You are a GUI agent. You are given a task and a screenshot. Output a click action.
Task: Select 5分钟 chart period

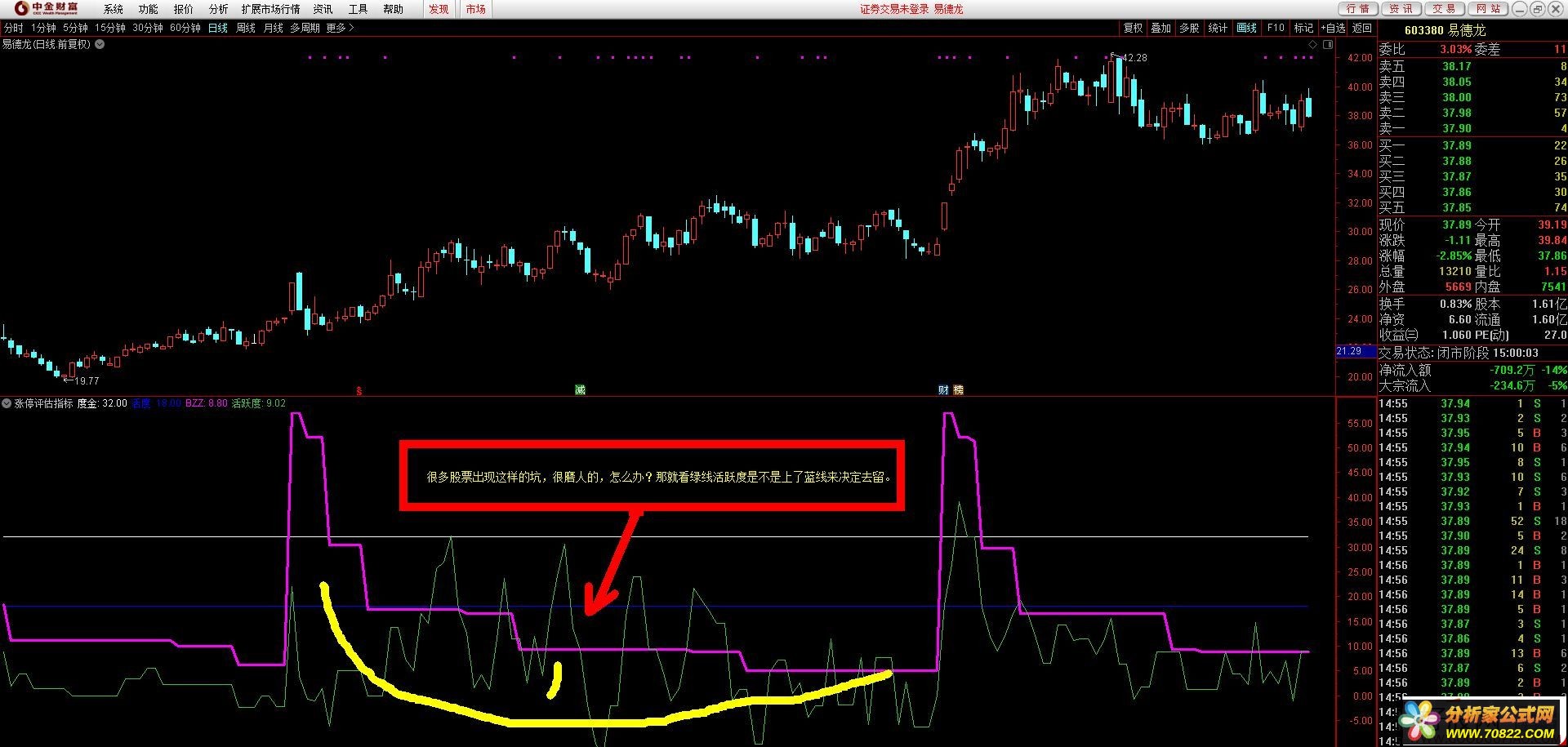[75, 28]
